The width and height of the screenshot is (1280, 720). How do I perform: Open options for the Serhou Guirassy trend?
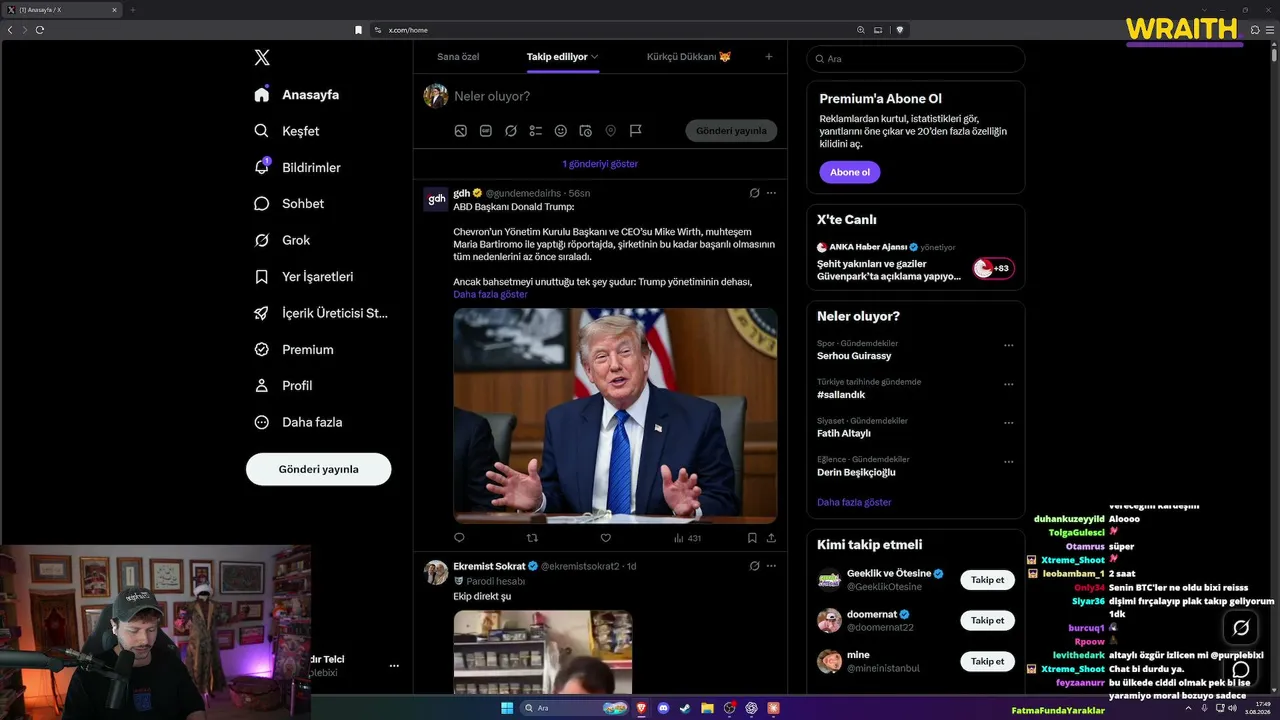pos(1008,345)
